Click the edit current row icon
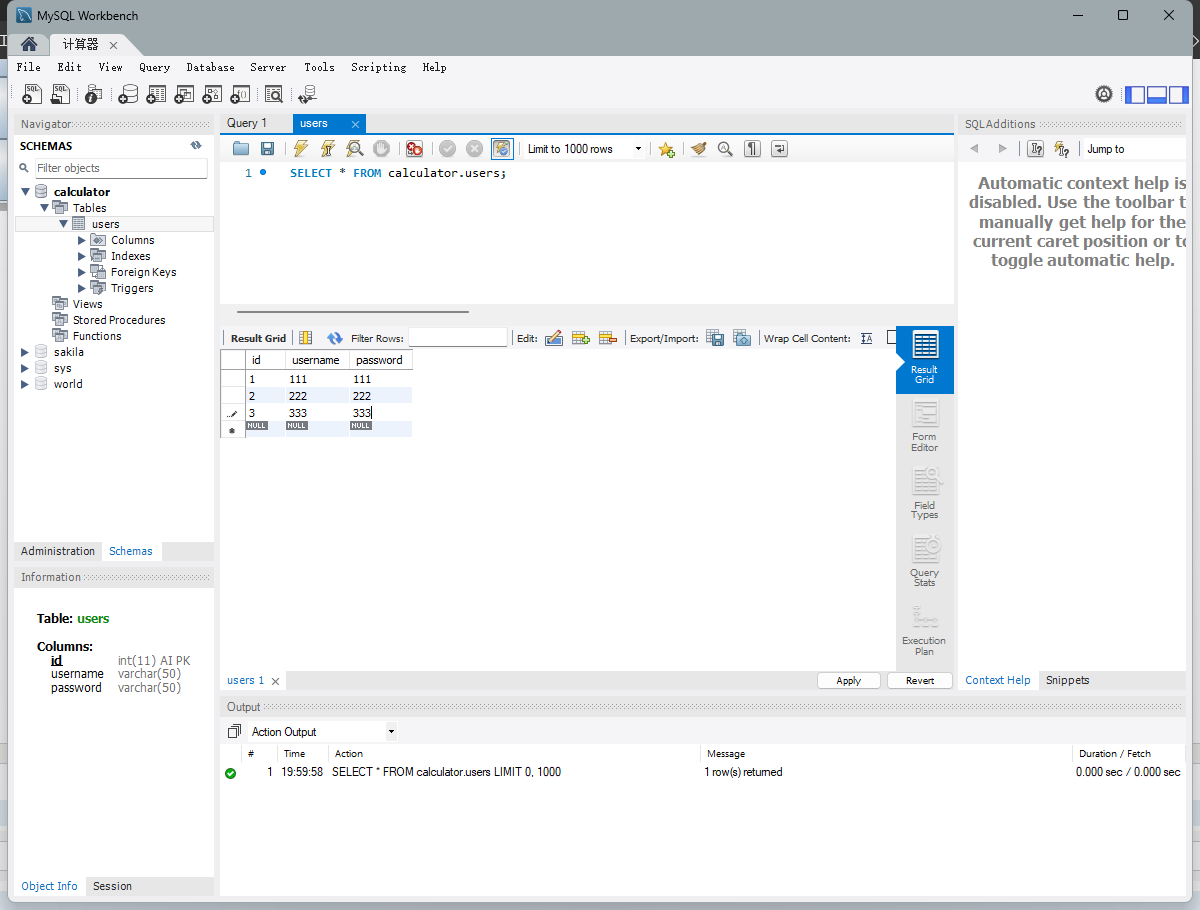1200x910 pixels. [554, 338]
